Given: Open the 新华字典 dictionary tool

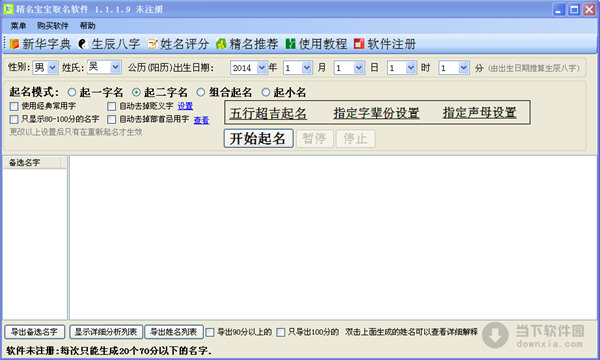Looking at the screenshot, I should tap(40, 44).
